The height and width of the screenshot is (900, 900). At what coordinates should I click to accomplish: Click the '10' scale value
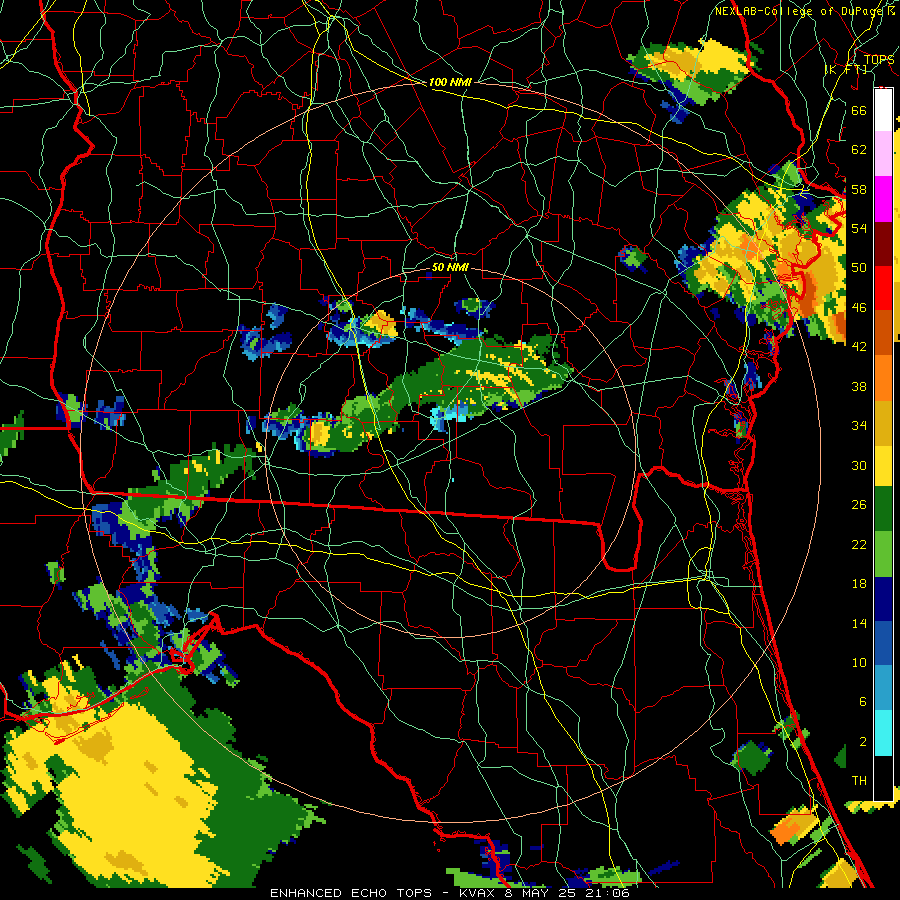coord(859,662)
